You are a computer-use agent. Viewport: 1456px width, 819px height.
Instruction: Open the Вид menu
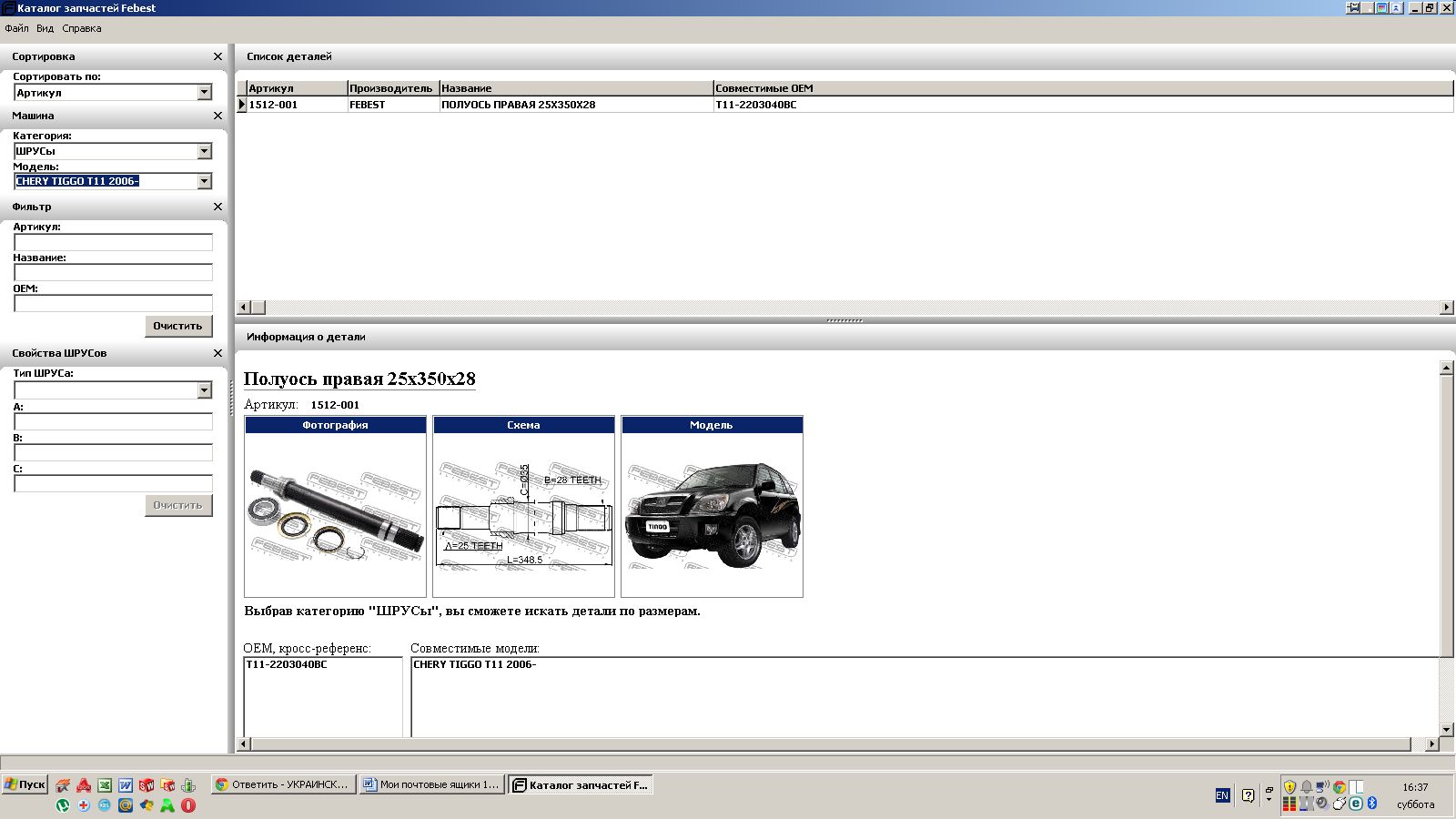point(45,28)
